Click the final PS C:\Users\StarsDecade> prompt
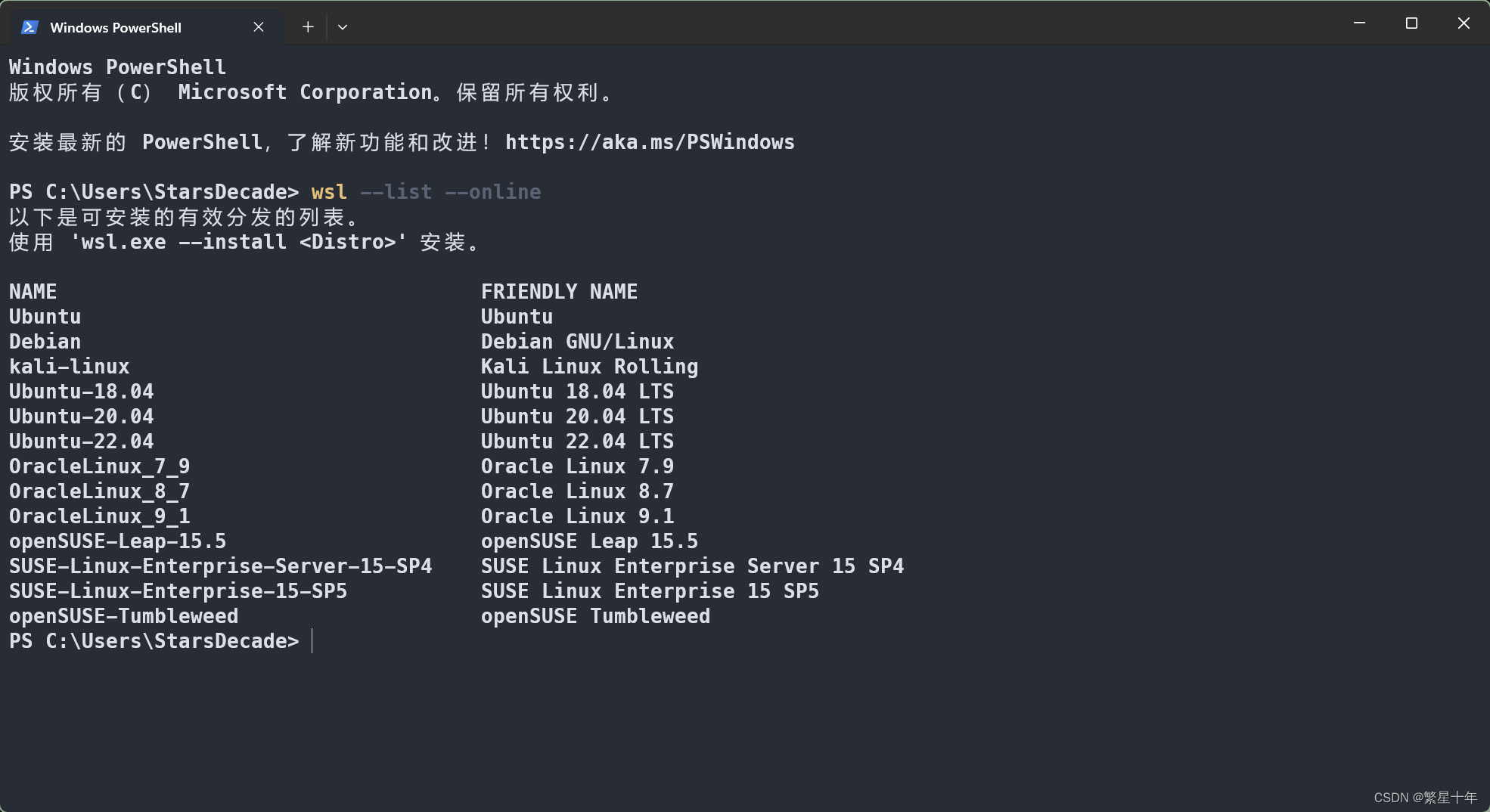The height and width of the screenshot is (812, 1490). (x=154, y=641)
